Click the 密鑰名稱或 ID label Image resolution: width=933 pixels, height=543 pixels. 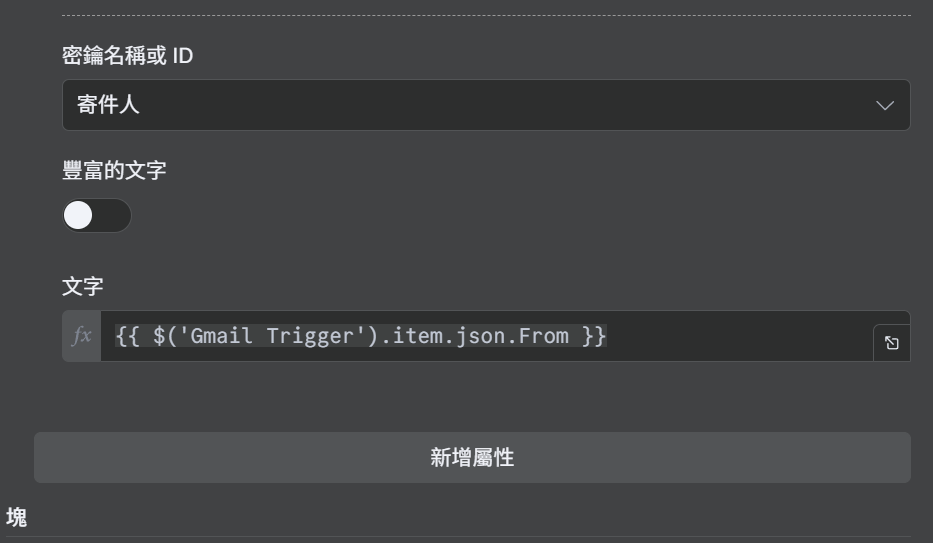(x=127, y=55)
